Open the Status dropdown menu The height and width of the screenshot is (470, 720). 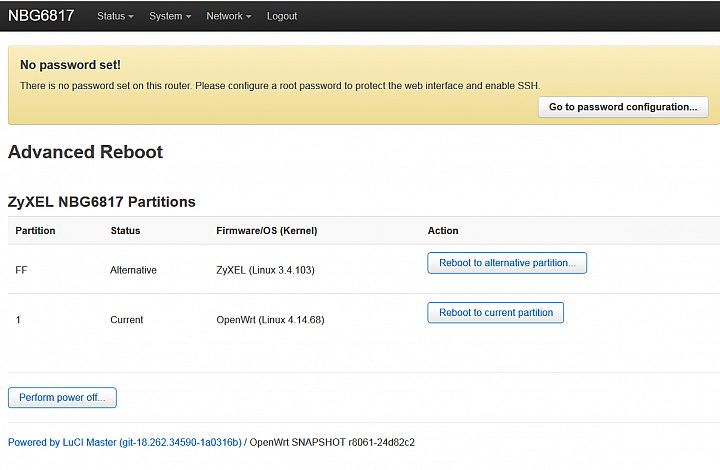115,16
